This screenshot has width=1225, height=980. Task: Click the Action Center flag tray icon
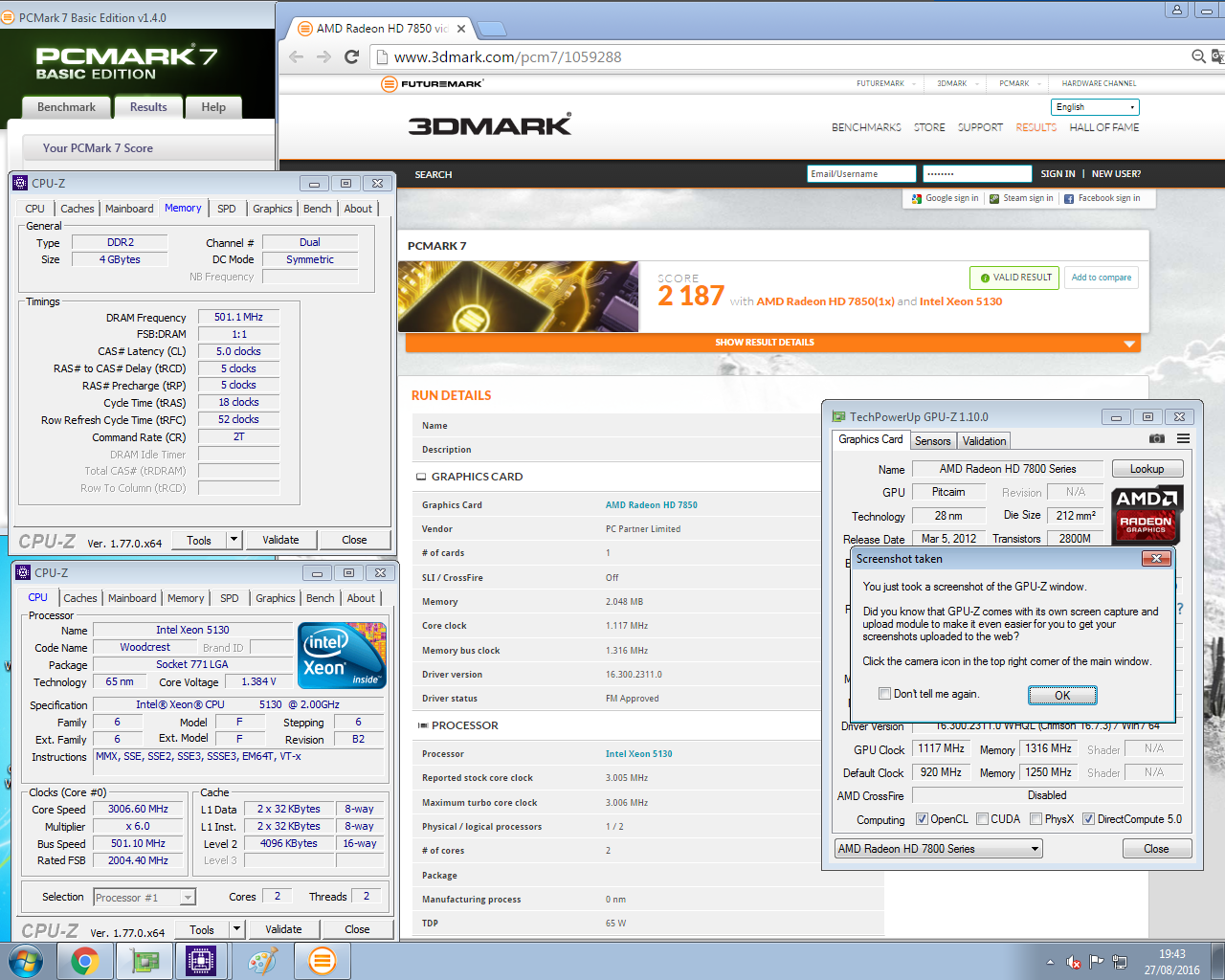pyautogui.click(x=1097, y=962)
